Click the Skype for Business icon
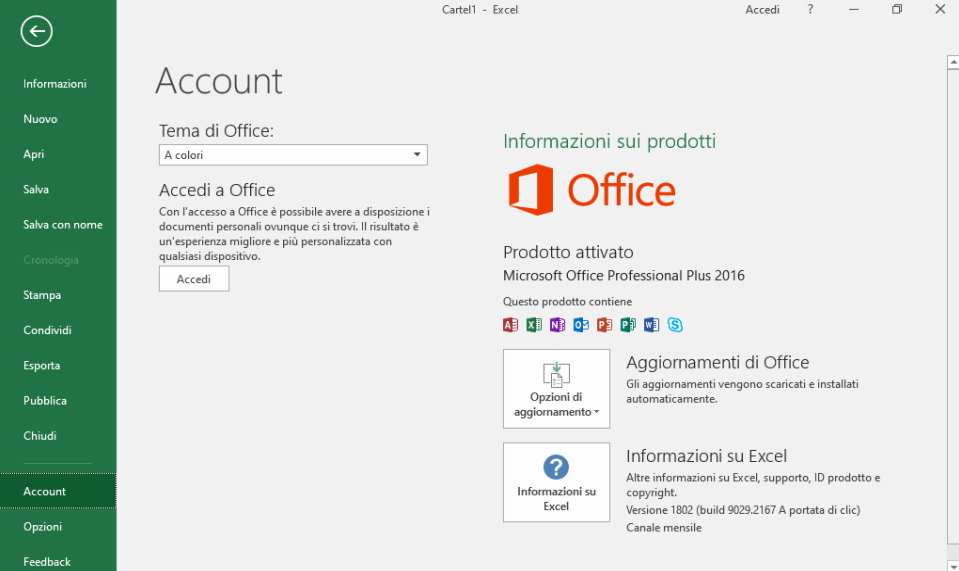 pyautogui.click(x=675, y=325)
